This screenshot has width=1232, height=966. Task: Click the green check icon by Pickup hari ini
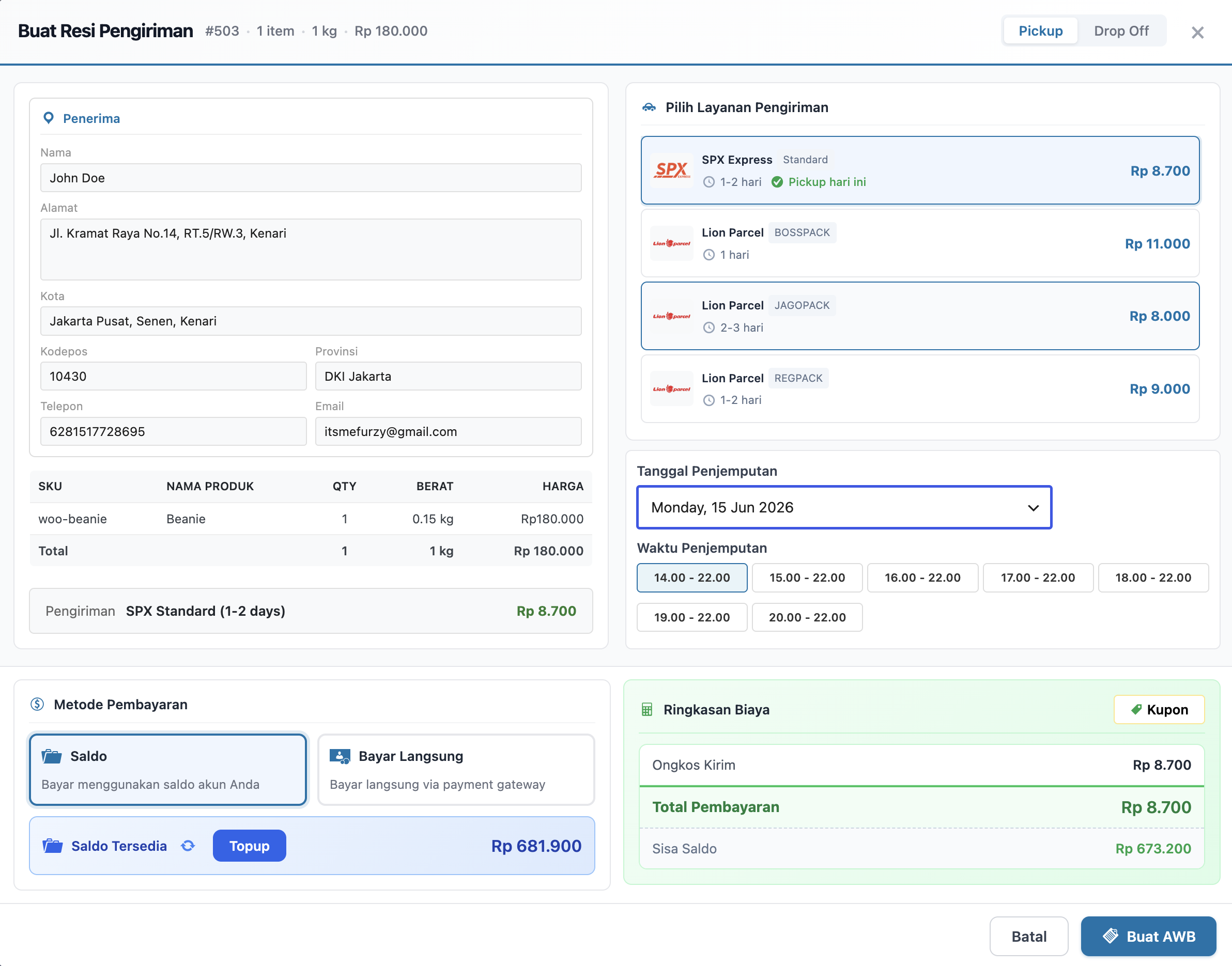(x=777, y=182)
